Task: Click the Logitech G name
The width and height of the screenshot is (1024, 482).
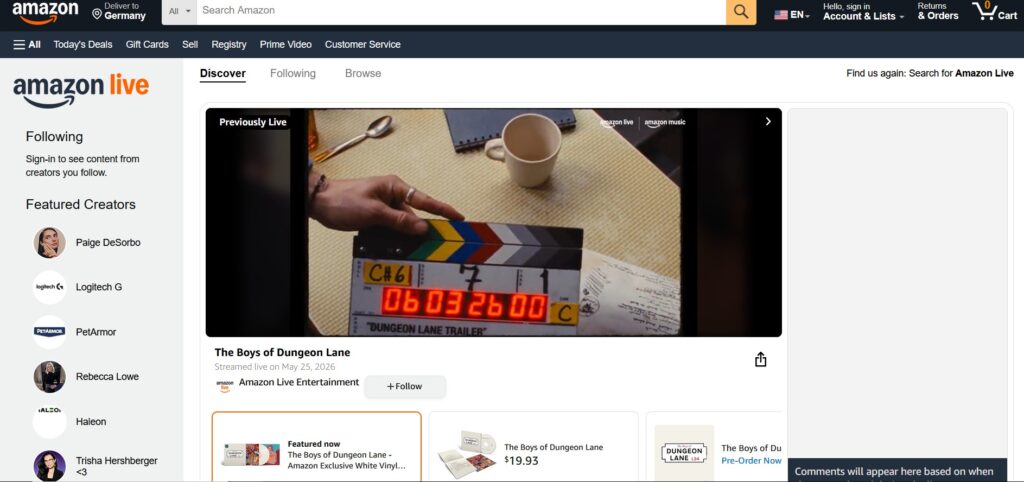Action: (99, 287)
